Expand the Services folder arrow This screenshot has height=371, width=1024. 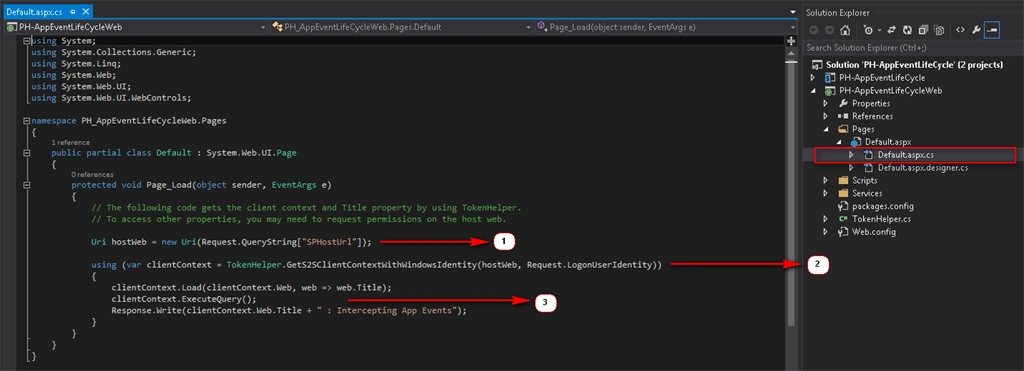[826, 193]
